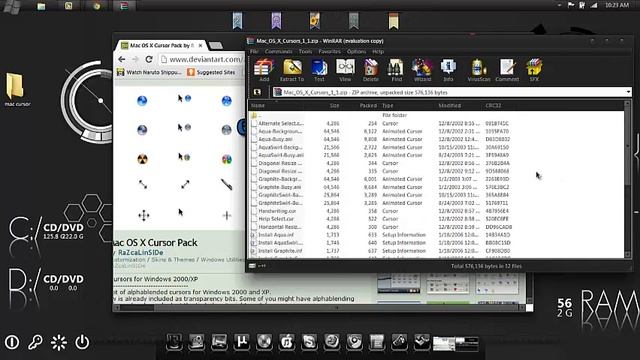Open the Chrome dock icon
The height and width of the screenshot is (360, 640).
(x=354, y=341)
